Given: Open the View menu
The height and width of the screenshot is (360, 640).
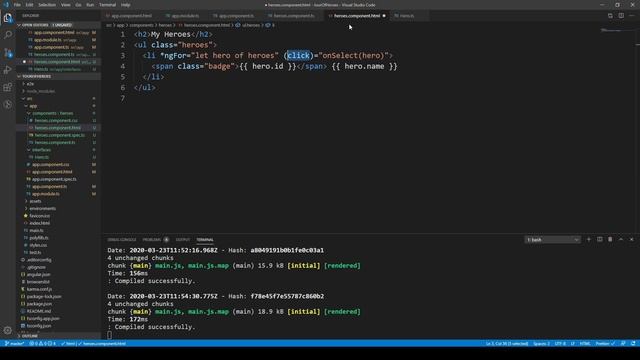Looking at the screenshot, I should click(66, 5).
